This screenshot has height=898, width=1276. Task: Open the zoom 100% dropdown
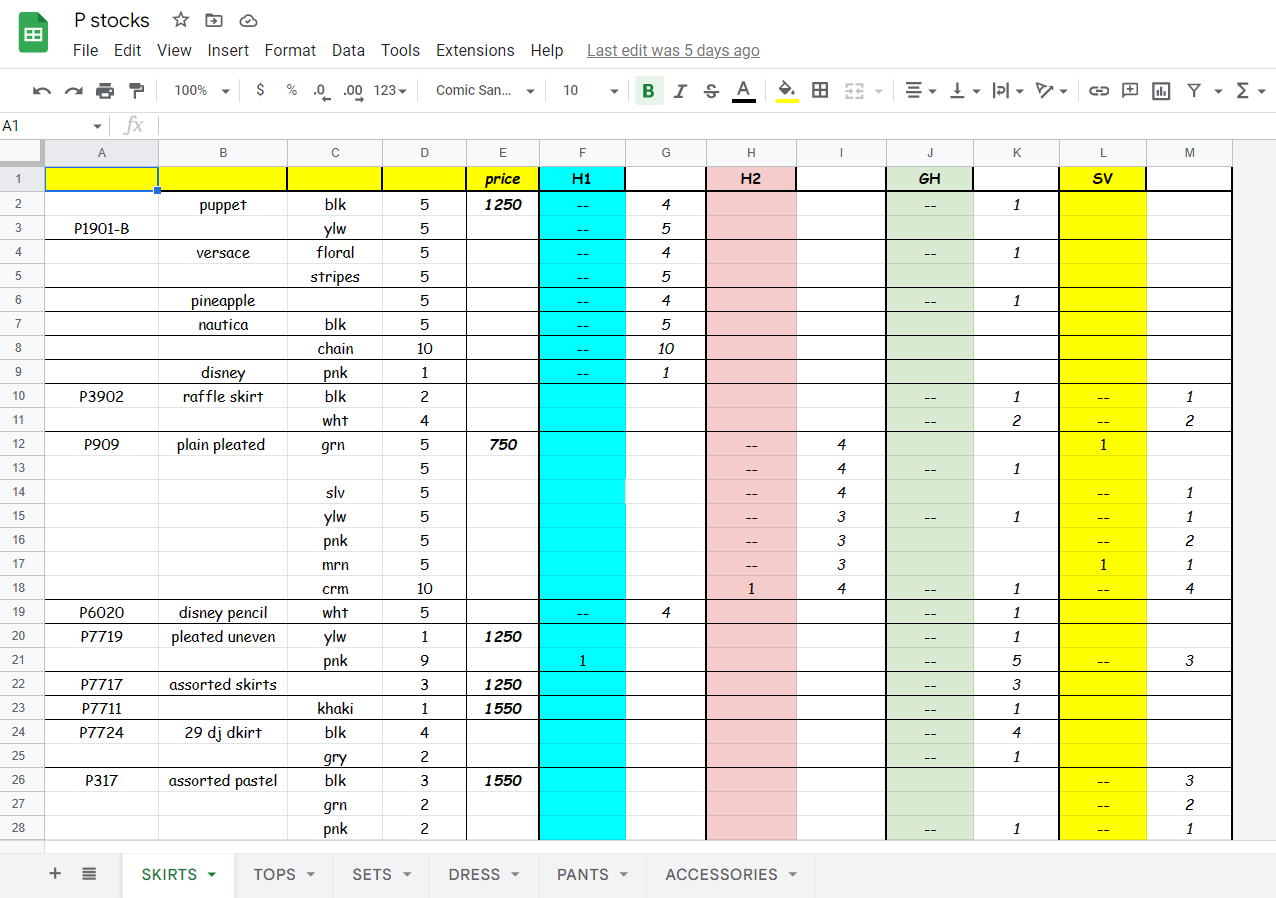(201, 91)
